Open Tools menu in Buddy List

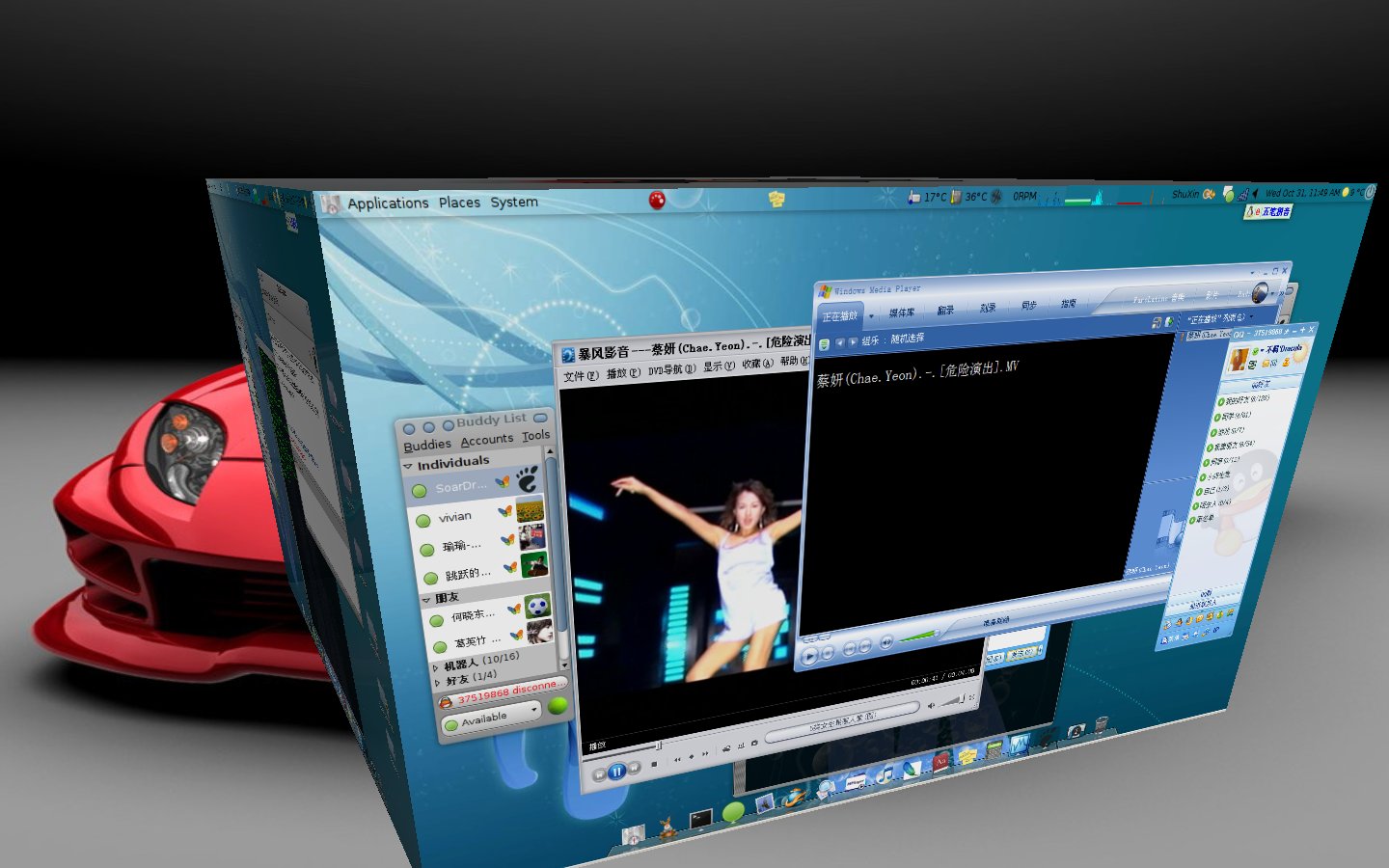click(x=536, y=436)
